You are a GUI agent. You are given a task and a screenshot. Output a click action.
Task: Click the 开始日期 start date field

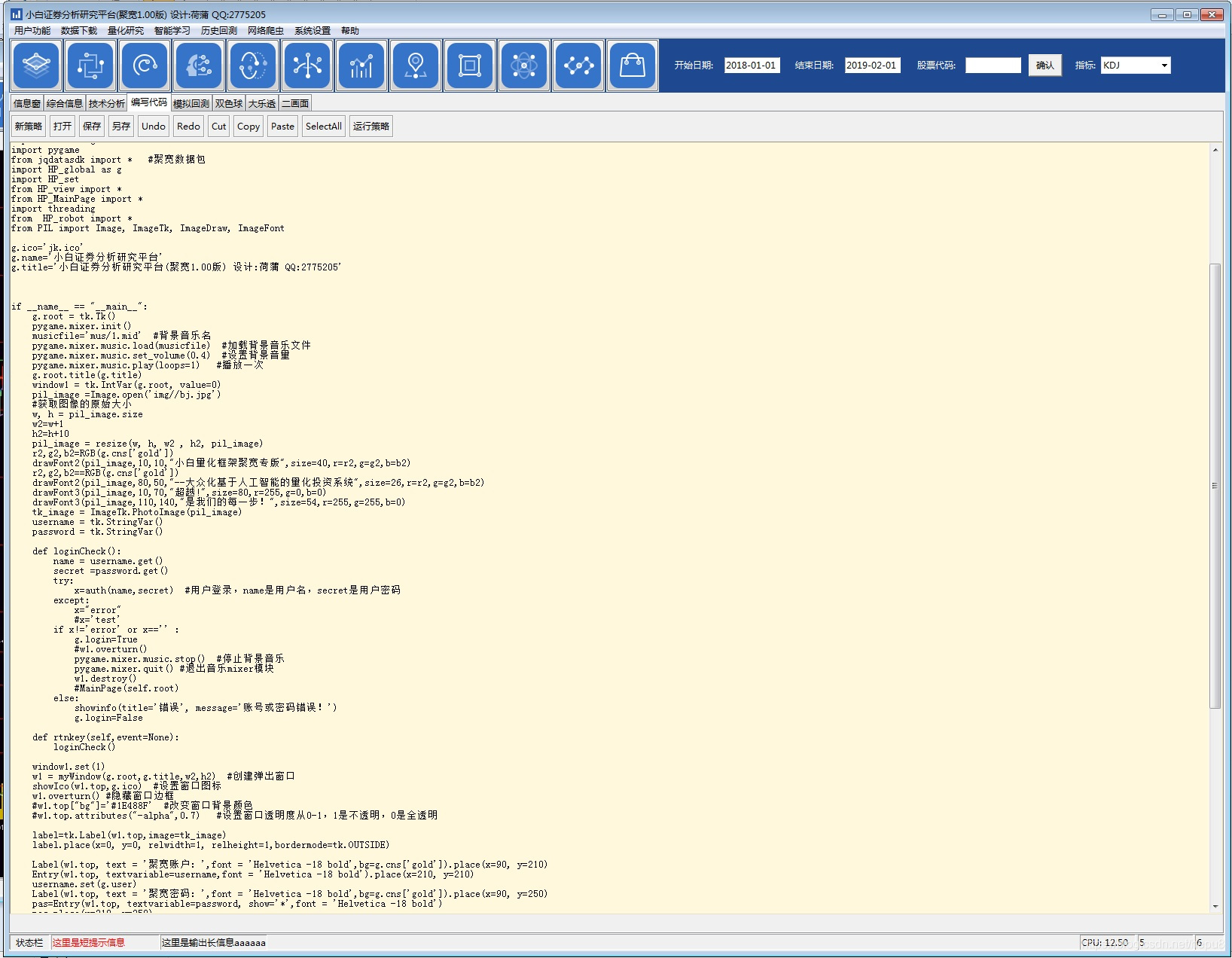(752, 66)
